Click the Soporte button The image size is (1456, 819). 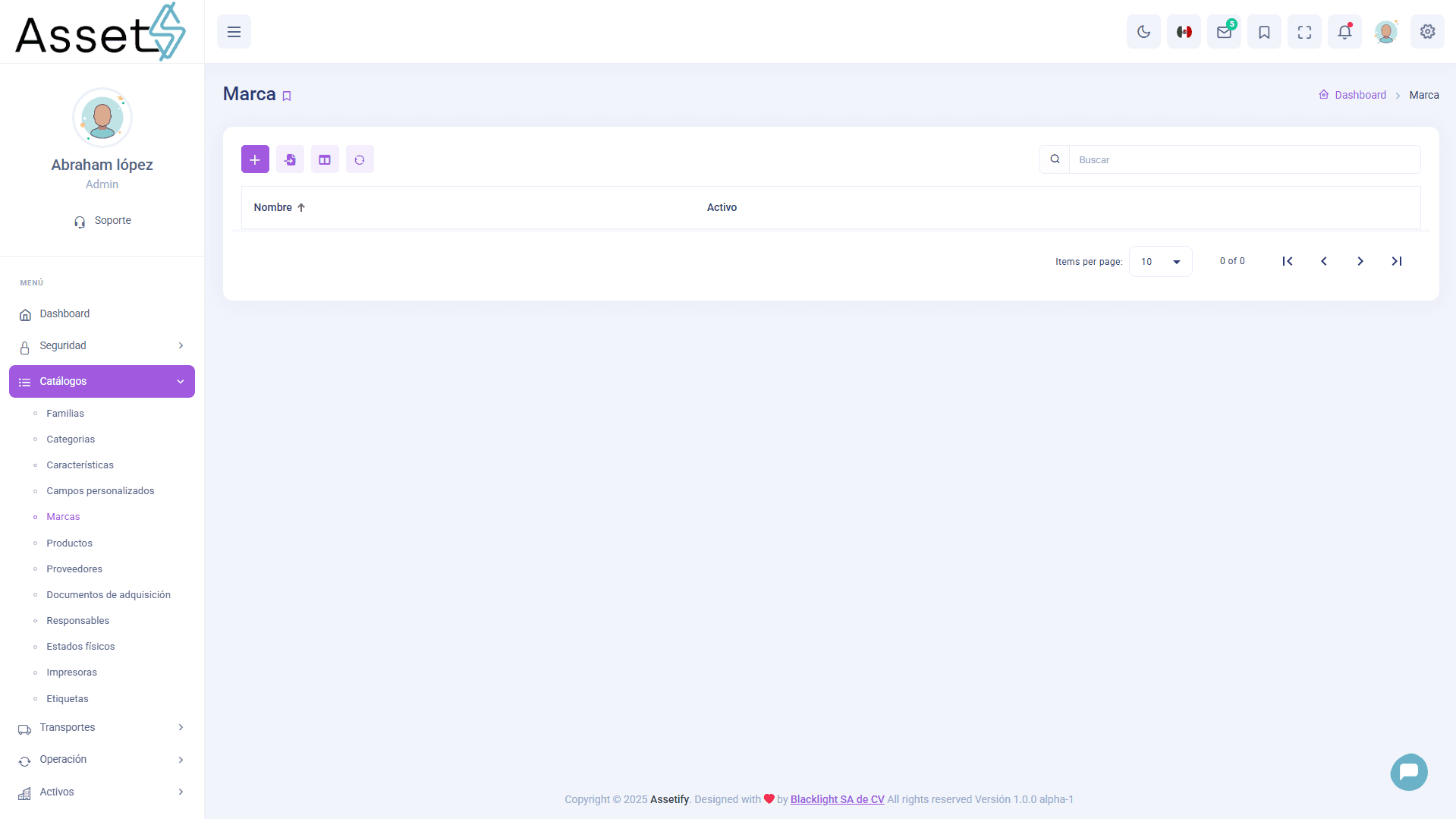click(102, 220)
